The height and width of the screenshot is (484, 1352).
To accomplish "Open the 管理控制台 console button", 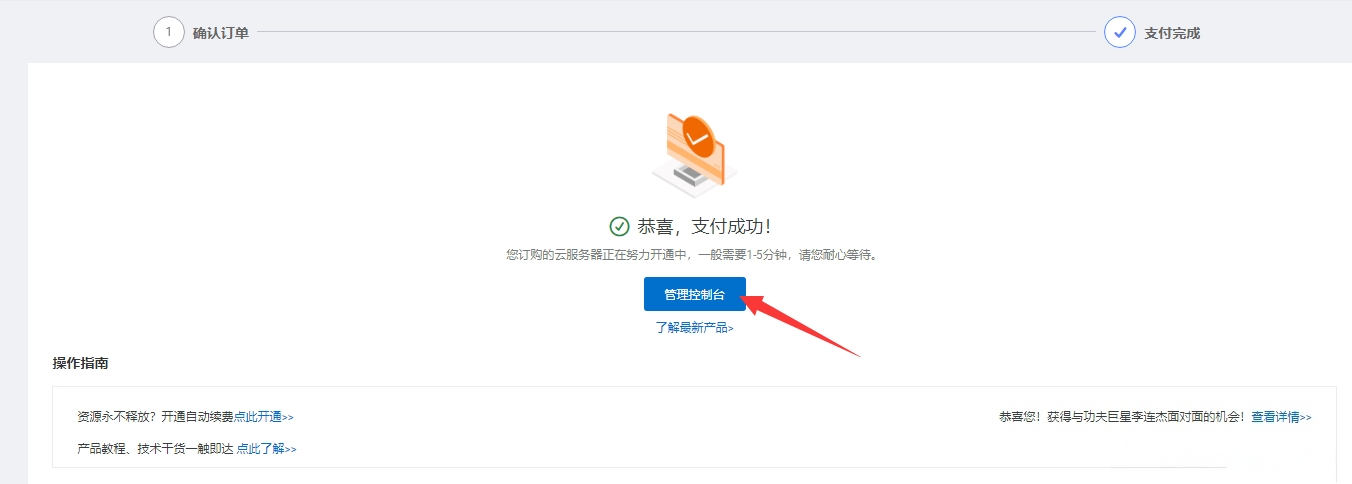I will point(694,294).
